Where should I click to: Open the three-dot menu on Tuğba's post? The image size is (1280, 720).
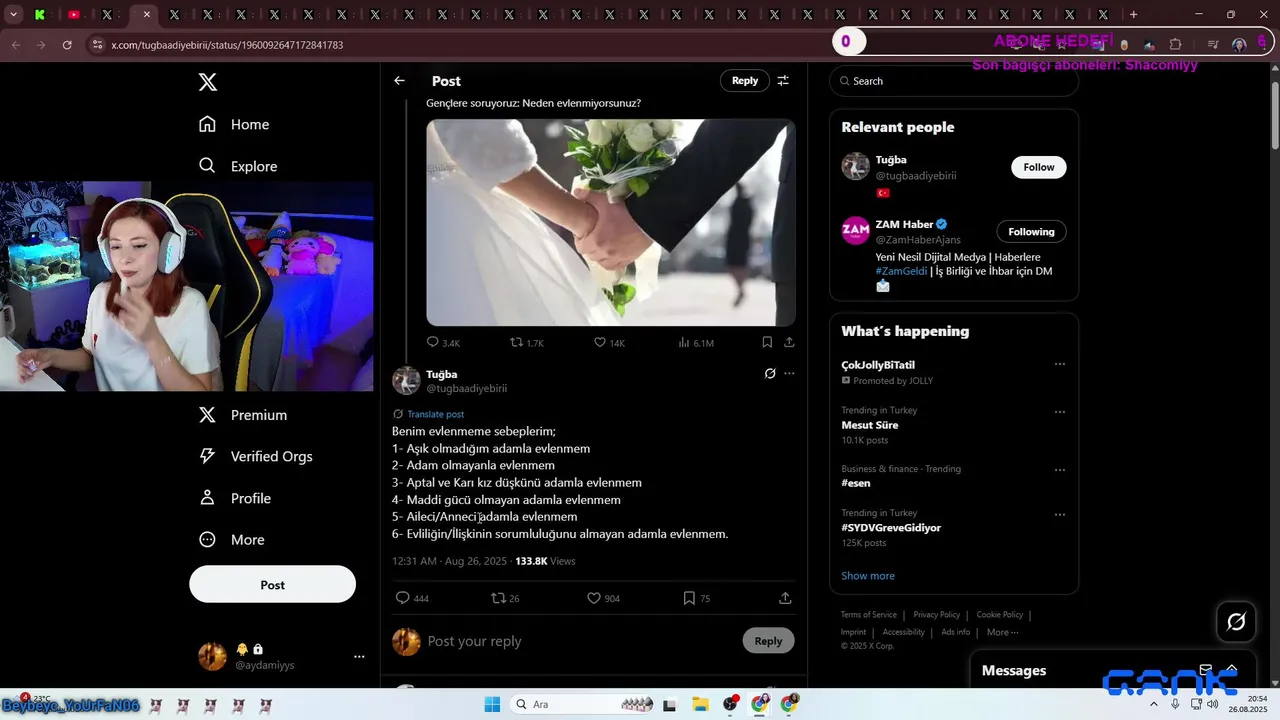pos(789,374)
